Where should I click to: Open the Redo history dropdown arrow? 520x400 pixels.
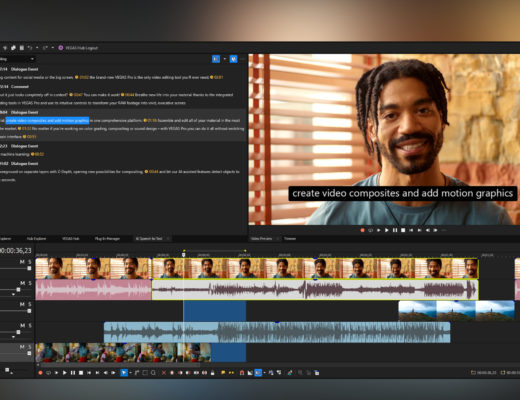click(53, 48)
